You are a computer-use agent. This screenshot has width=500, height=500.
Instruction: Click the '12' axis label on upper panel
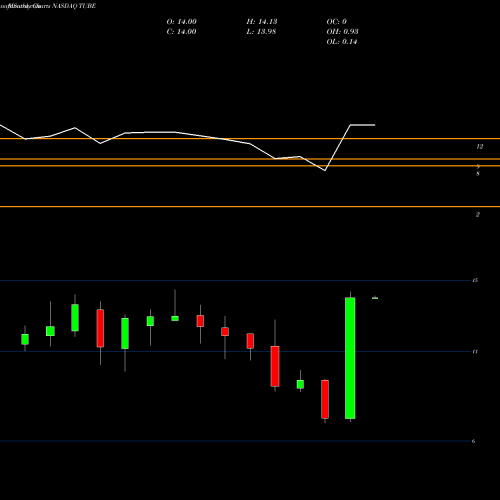480,147
